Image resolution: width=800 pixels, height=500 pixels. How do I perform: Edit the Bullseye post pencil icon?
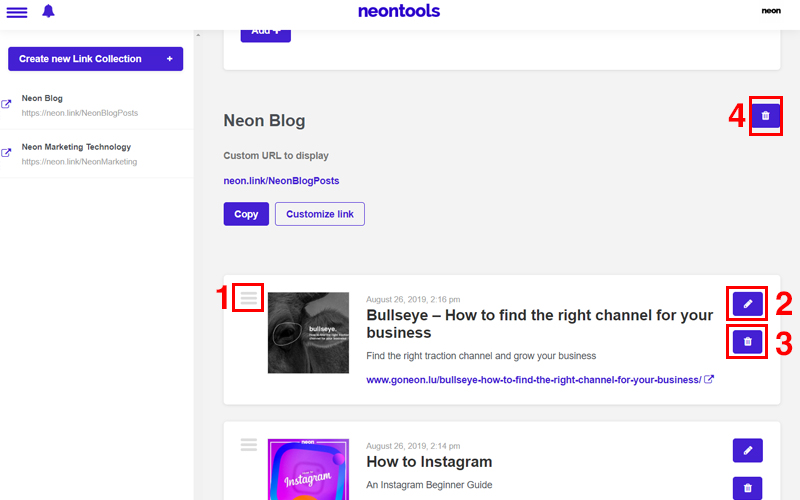pyautogui.click(x=747, y=304)
